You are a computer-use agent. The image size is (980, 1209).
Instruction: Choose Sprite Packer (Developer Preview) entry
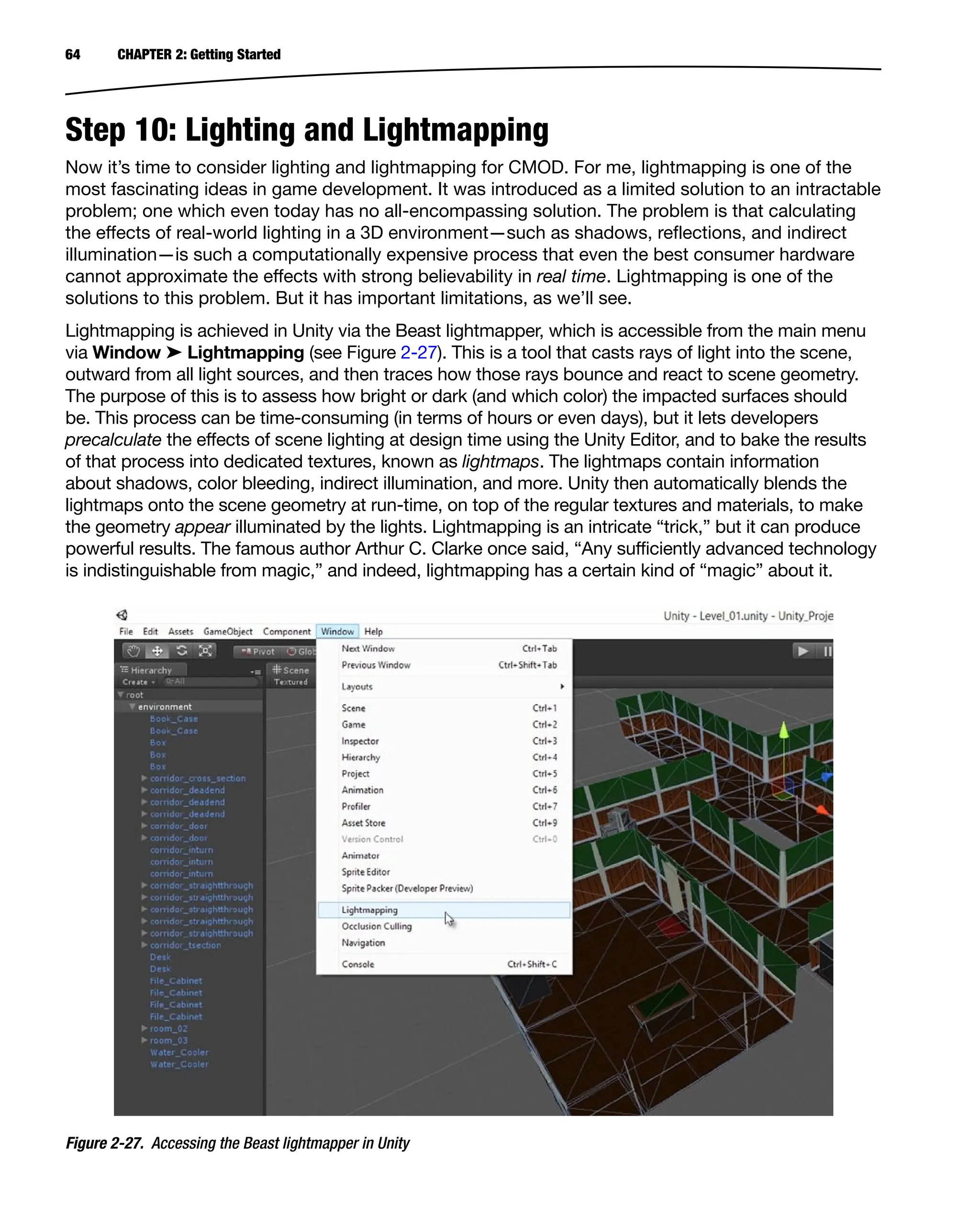[x=444, y=888]
